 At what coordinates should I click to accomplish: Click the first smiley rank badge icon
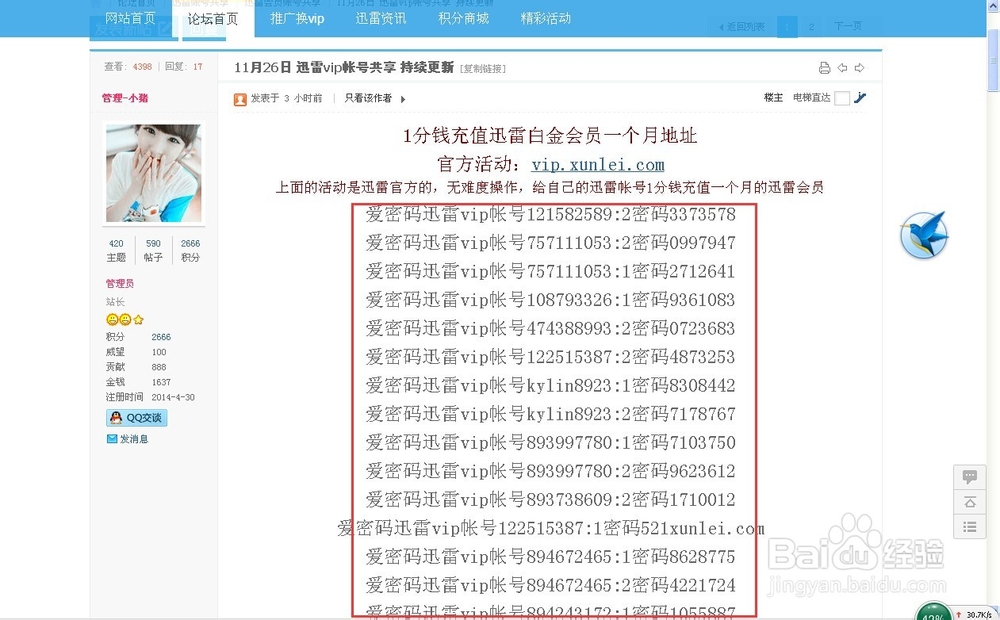pyautogui.click(x=112, y=320)
